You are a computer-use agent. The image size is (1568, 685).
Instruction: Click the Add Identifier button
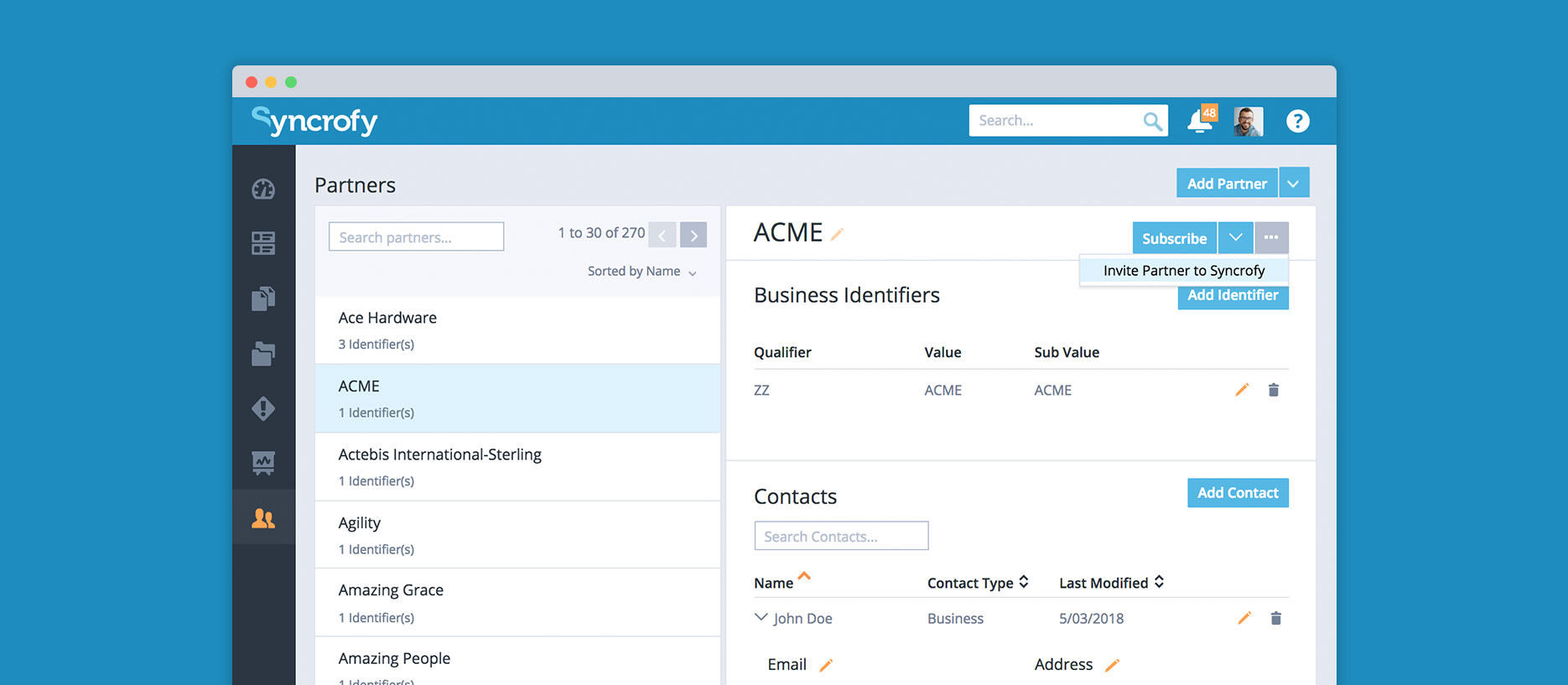pos(1233,296)
